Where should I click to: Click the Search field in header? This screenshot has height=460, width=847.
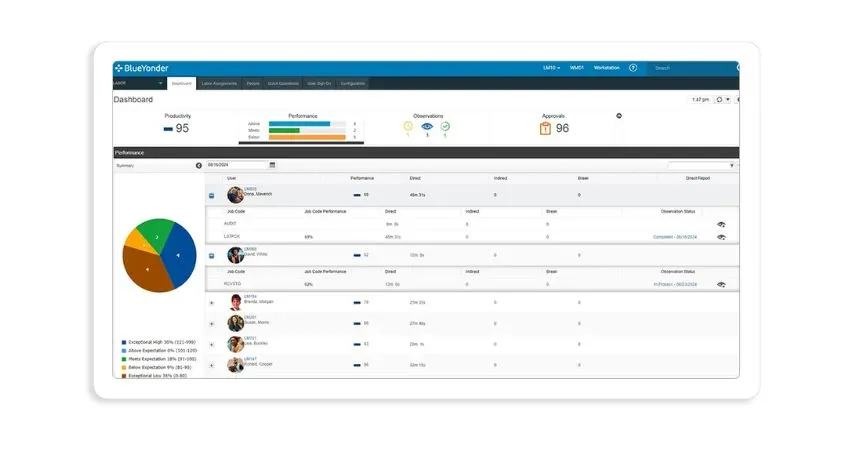(x=692, y=68)
